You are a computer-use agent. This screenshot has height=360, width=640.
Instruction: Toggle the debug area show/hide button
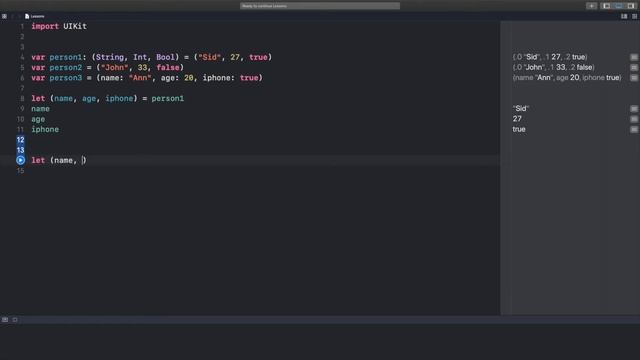pos(5,320)
